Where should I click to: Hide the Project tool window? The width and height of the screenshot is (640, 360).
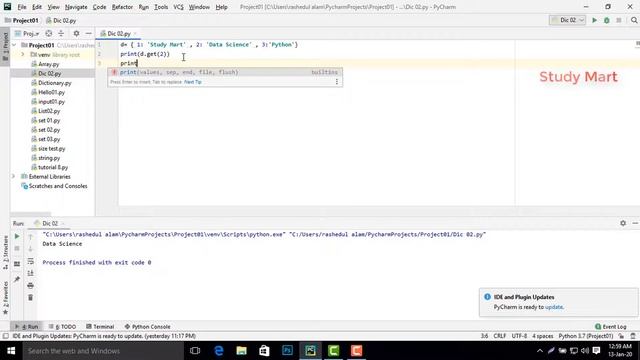click(x=89, y=33)
